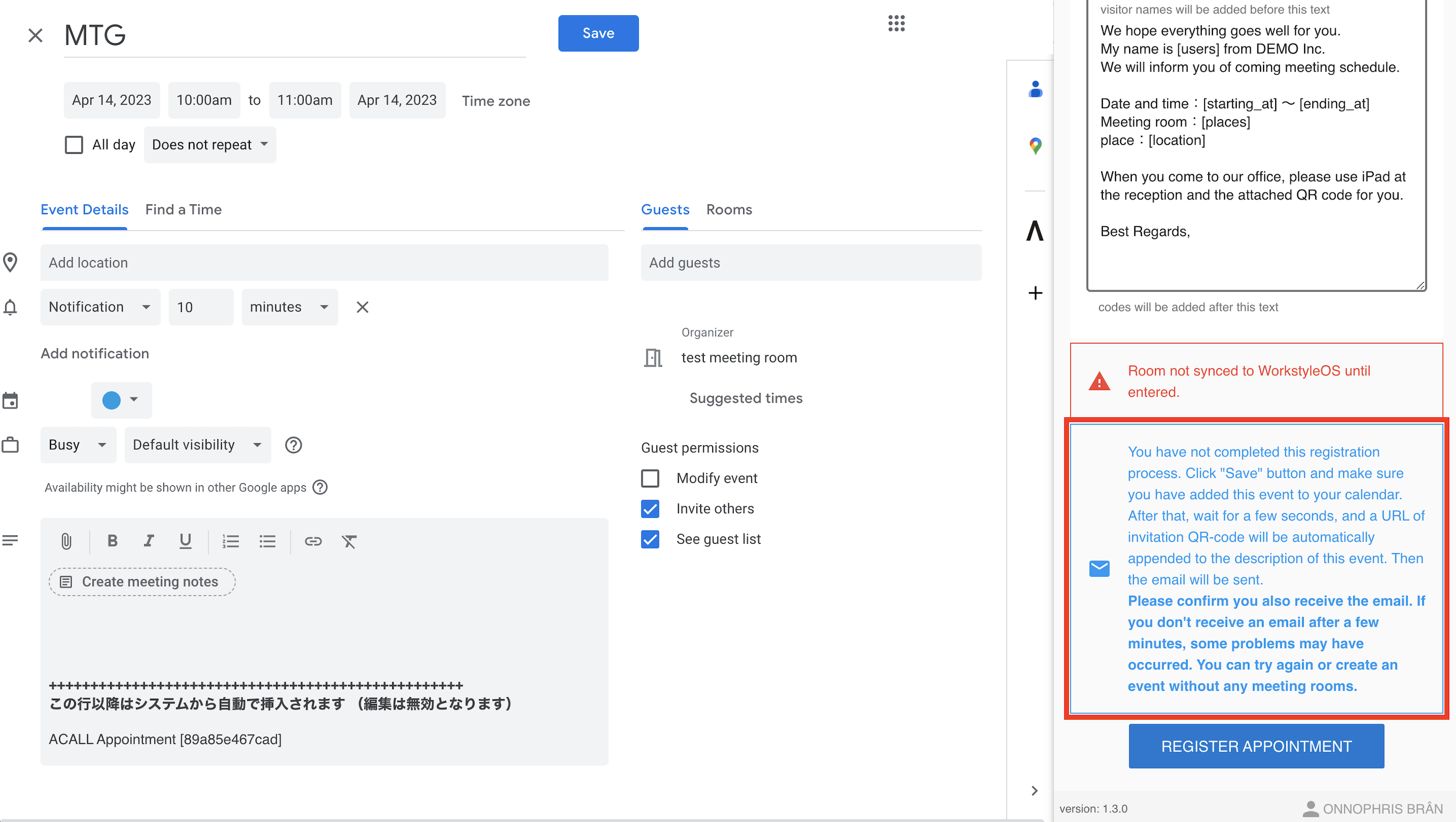Open the blue event color picker
The width and height of the screenshot is (1456, 822).
121,400
